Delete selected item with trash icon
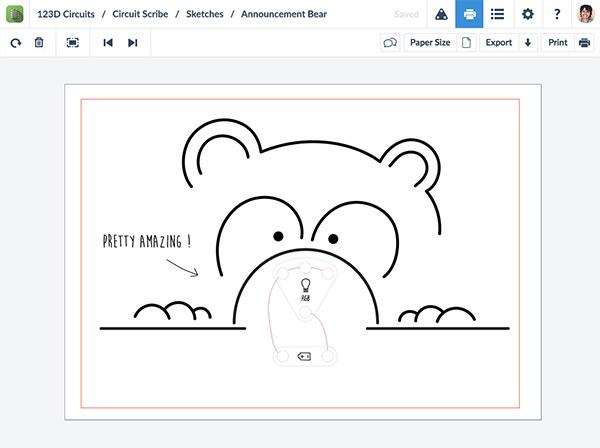The image size is (600, 448). [x=39, y=43]
